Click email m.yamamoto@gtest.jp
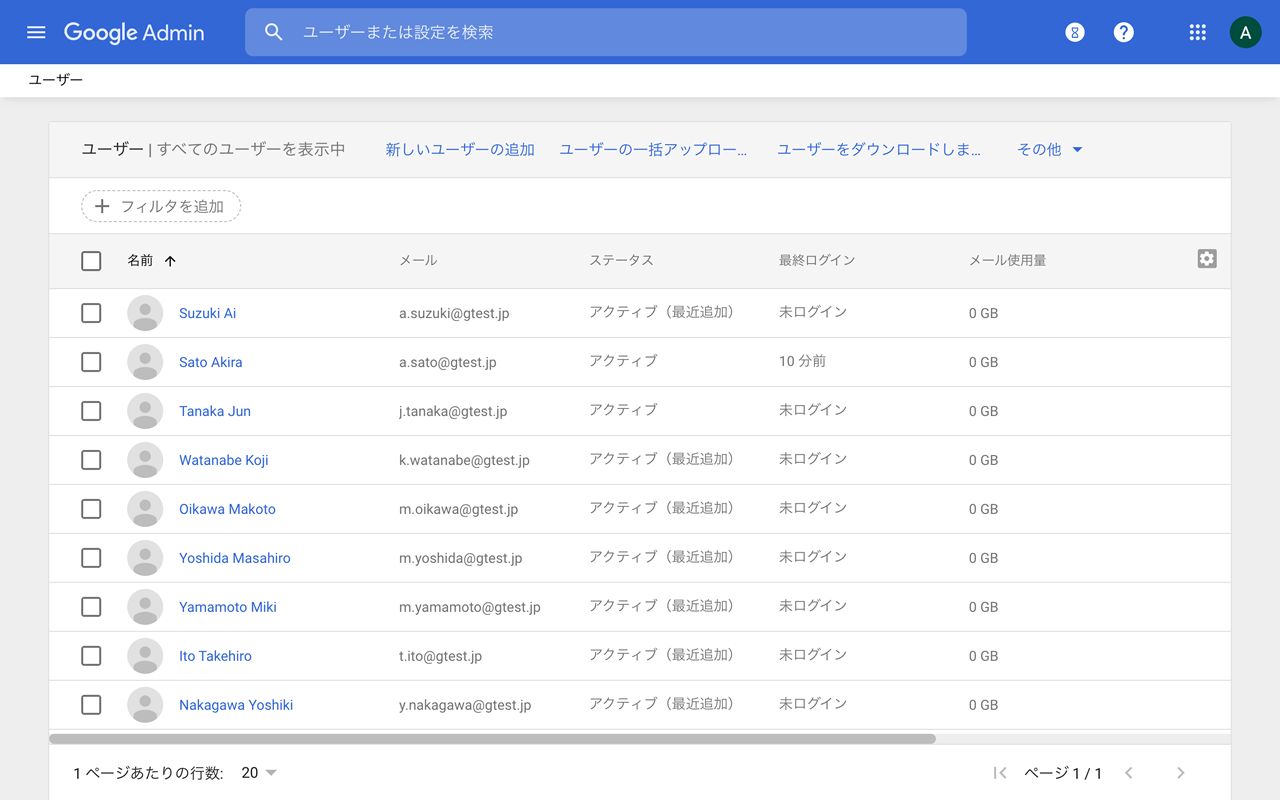Viewport: 1280px width, 800px height. 470,607
